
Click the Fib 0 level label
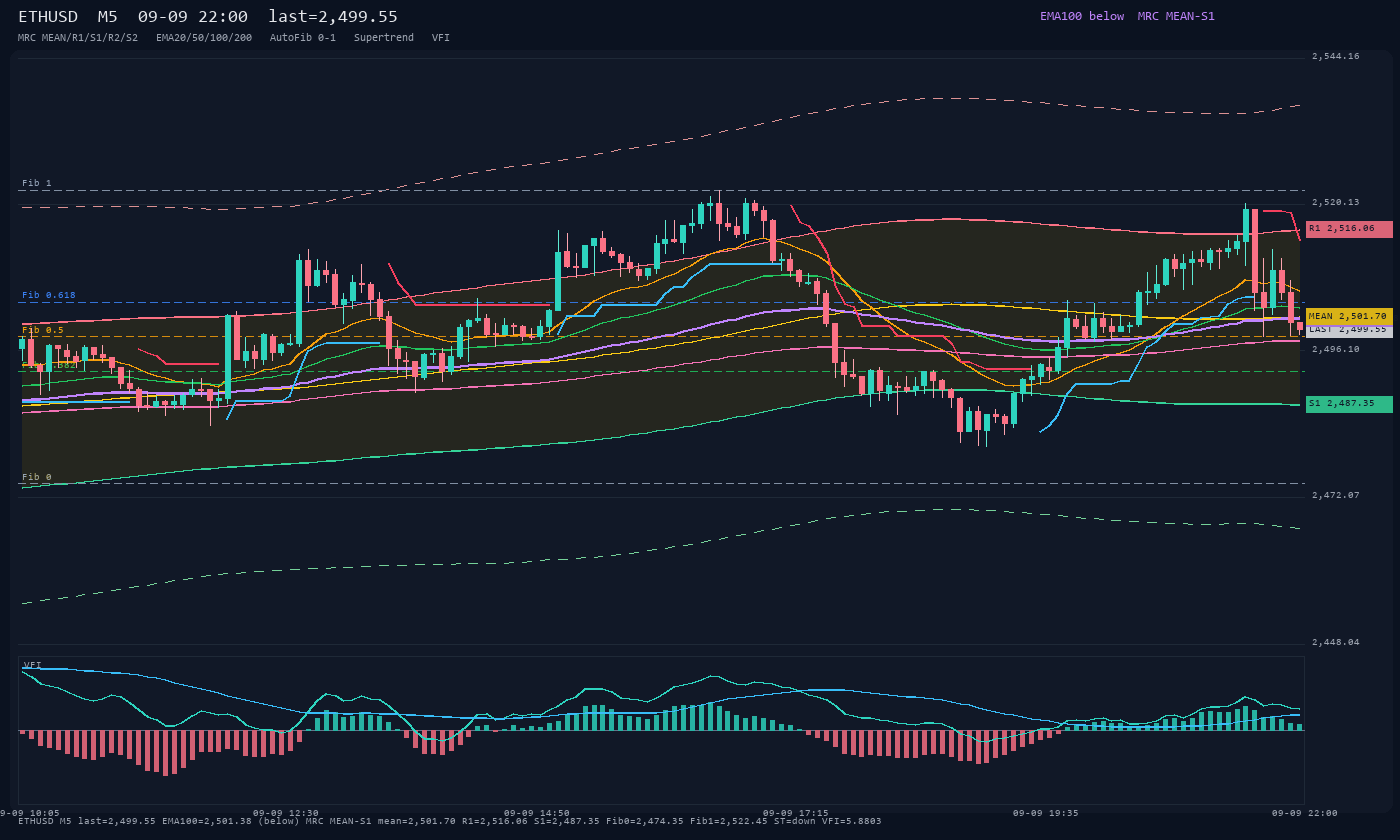[x=37, y=478]
